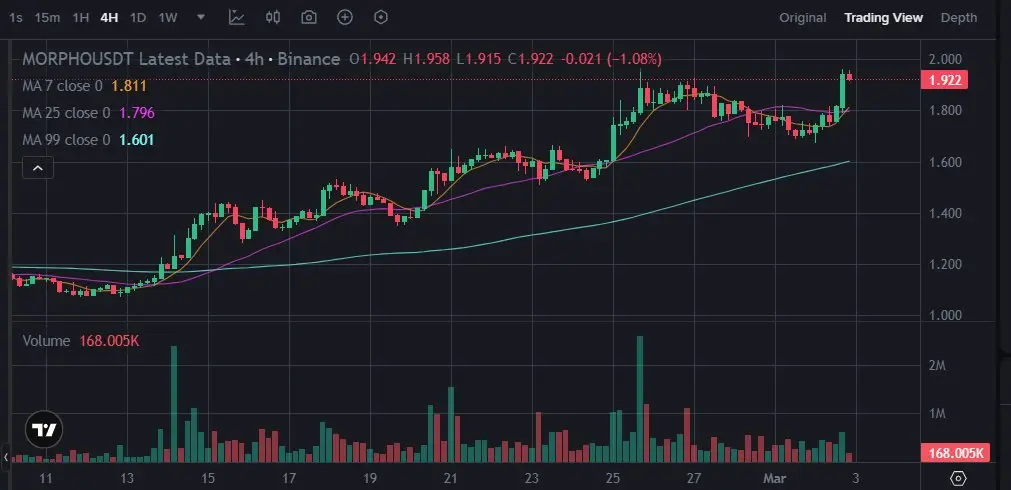The image size is (1011, 490).
Task: Collapse the indicator legend chevron
Action: pyautogui.click(x=37, y=169)
